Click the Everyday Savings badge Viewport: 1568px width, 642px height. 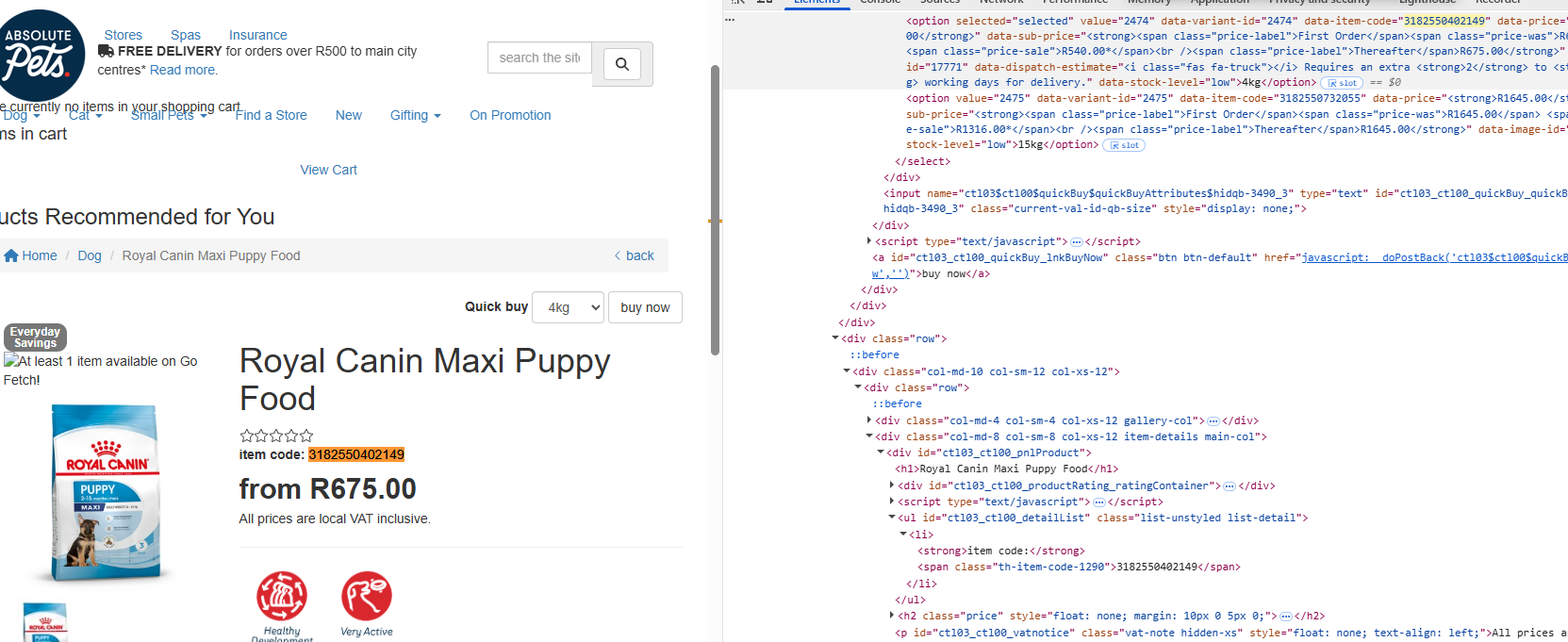(x=35, y=337)
